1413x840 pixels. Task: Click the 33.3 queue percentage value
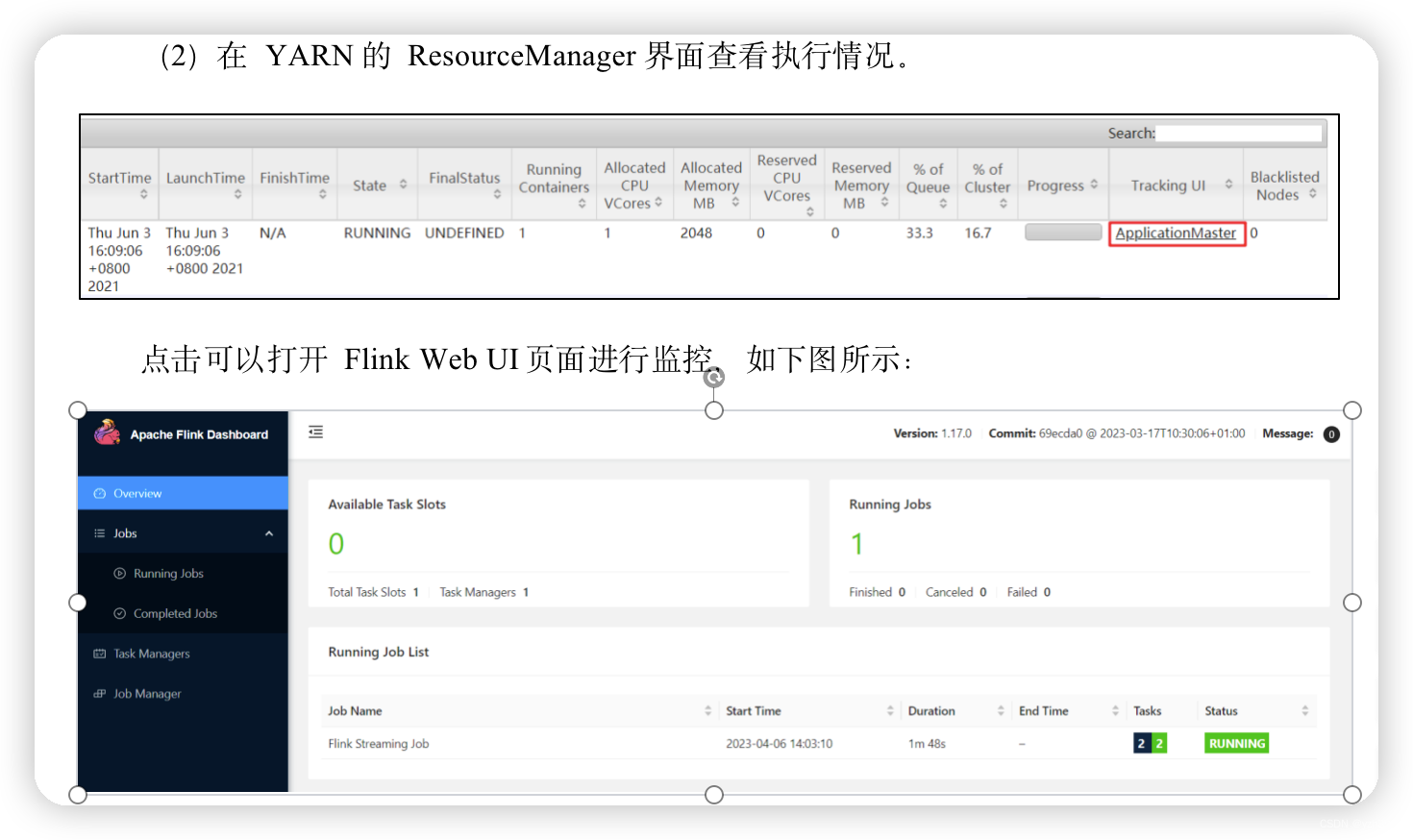[x=919, y=233]
